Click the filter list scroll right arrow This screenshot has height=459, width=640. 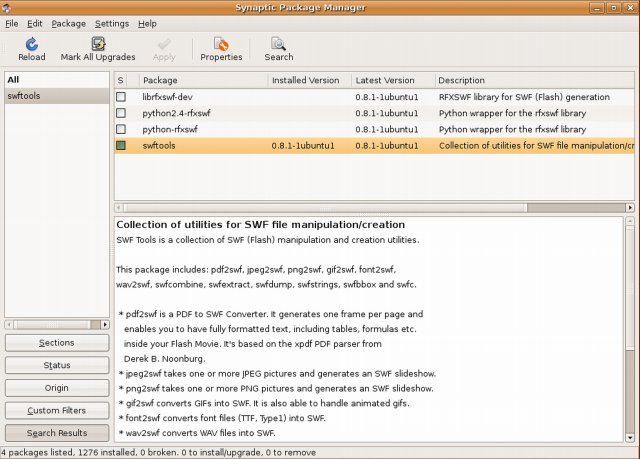[x=105, y=325]
